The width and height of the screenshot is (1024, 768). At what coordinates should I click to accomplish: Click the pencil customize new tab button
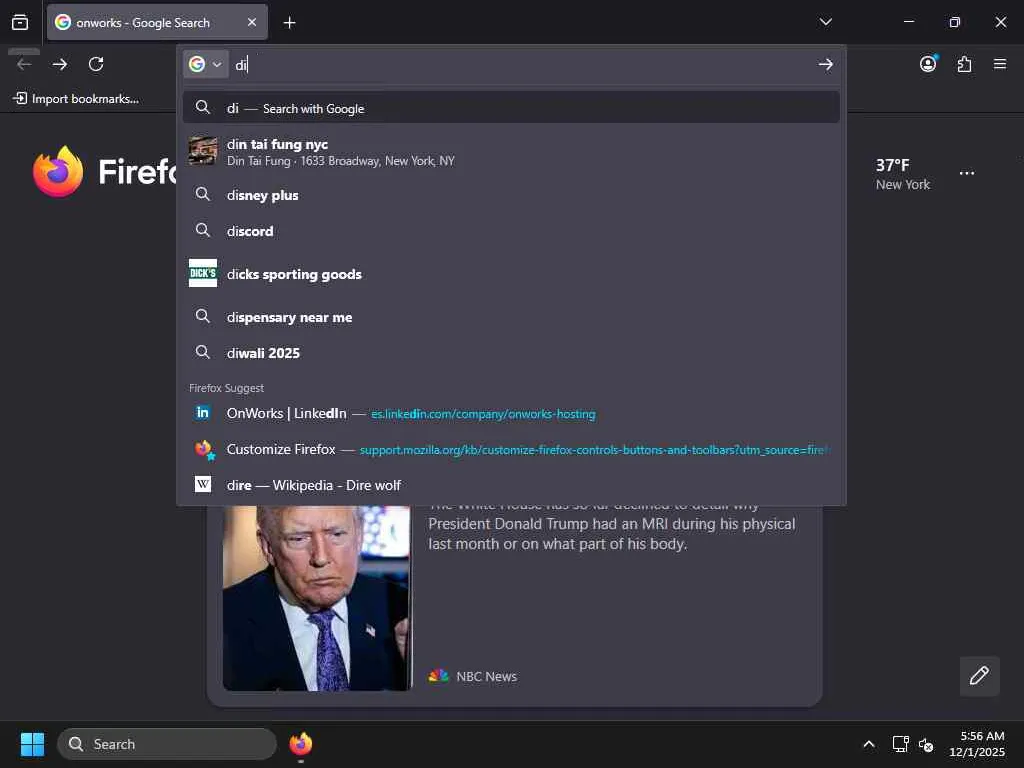[979, 675]
